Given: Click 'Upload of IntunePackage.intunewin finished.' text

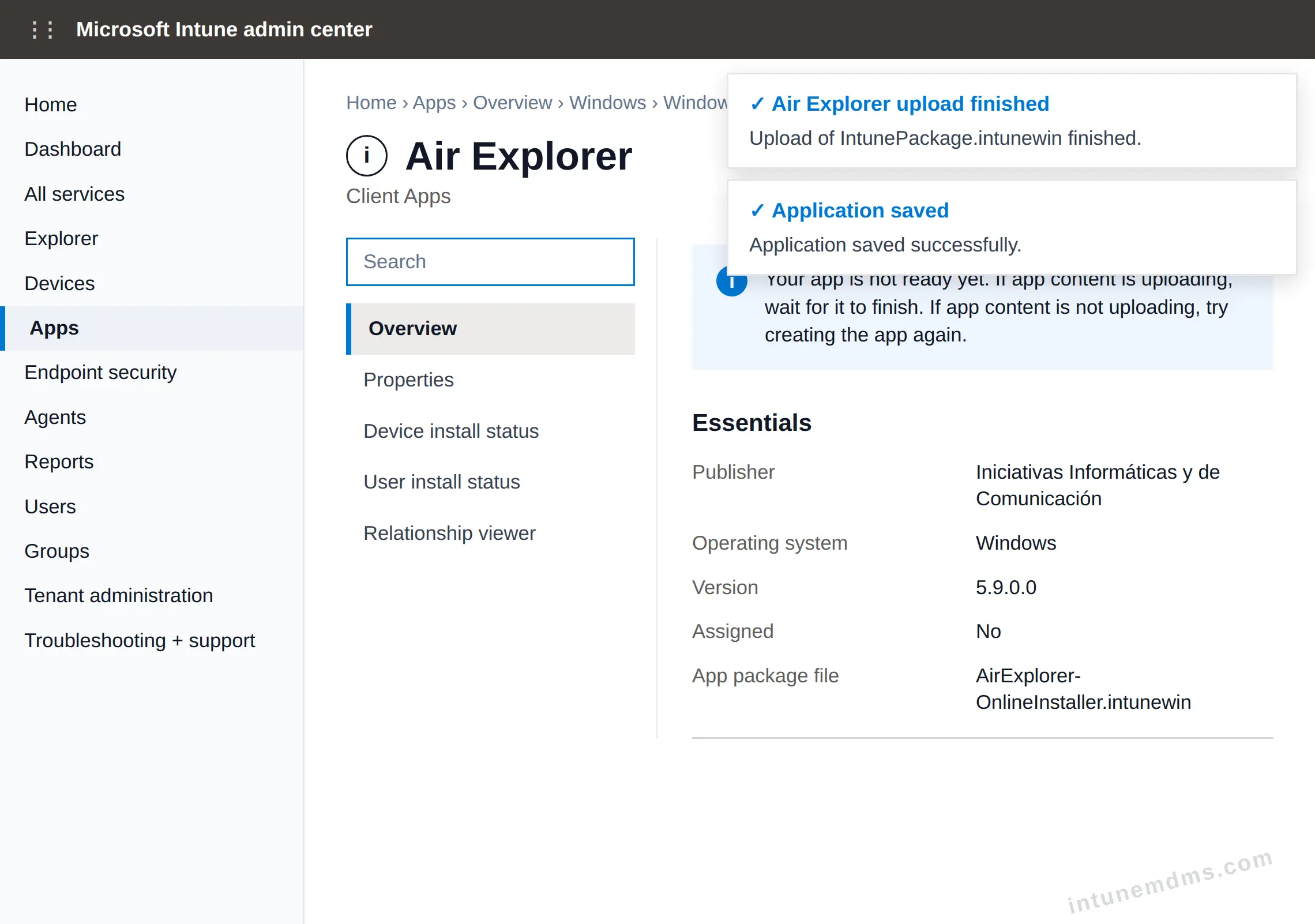Looking at the screenshot, I should [x=945, y=138].
